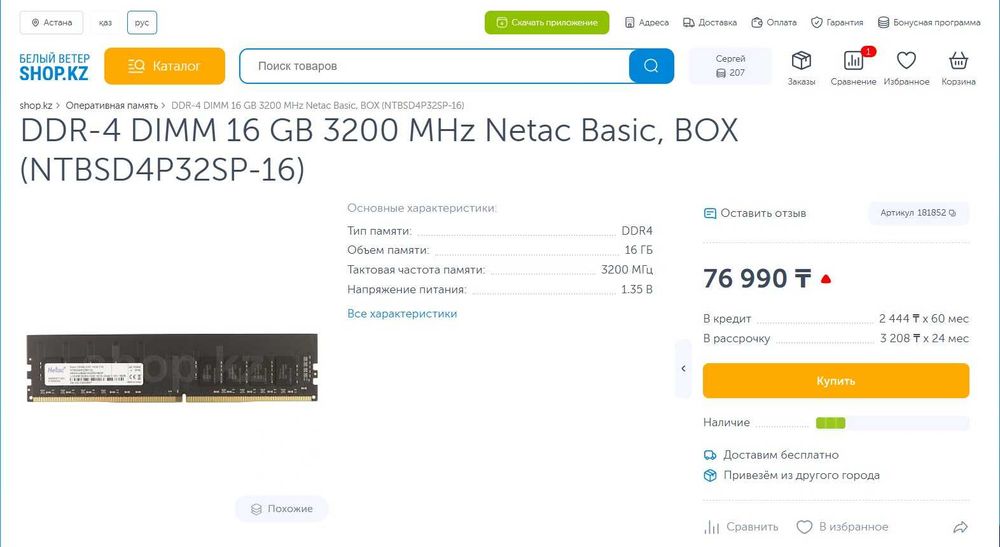Expand the collapsed side panel arrow
This screenshot has width=1000, height=547.
(x=684, y=368)
